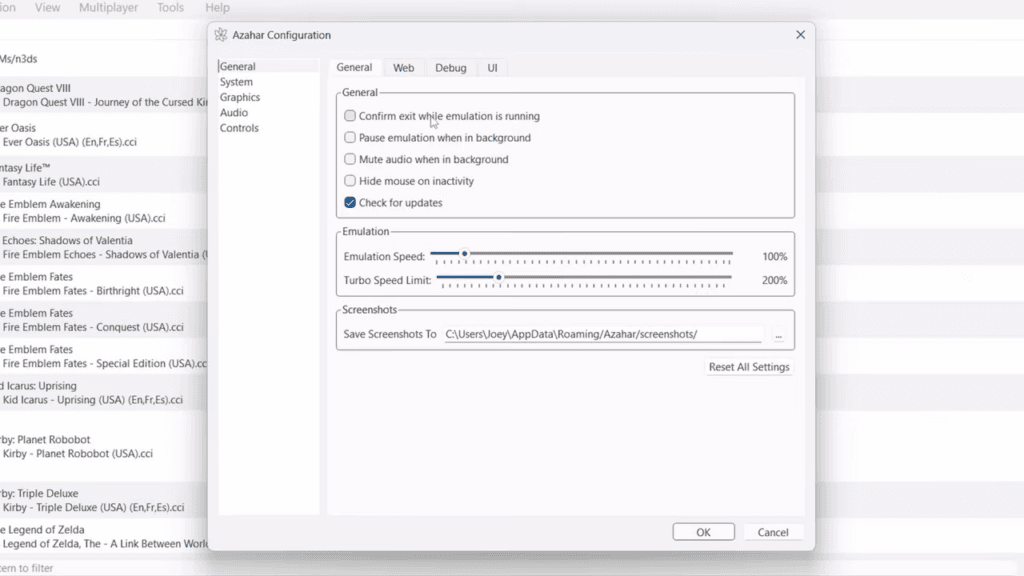This screenshot has width=1024, height=576.
Task: Click the Emulation Speed slider handle
Action: click(x=464, y=253)
